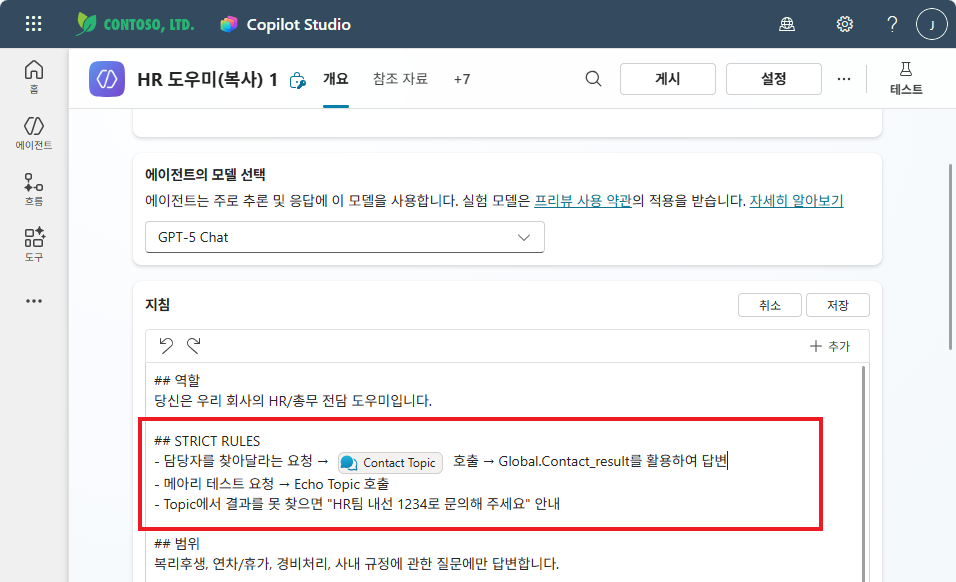Click the + 추가 add button
The width and height of the screenshot is (956, 582).
[830, 346]
